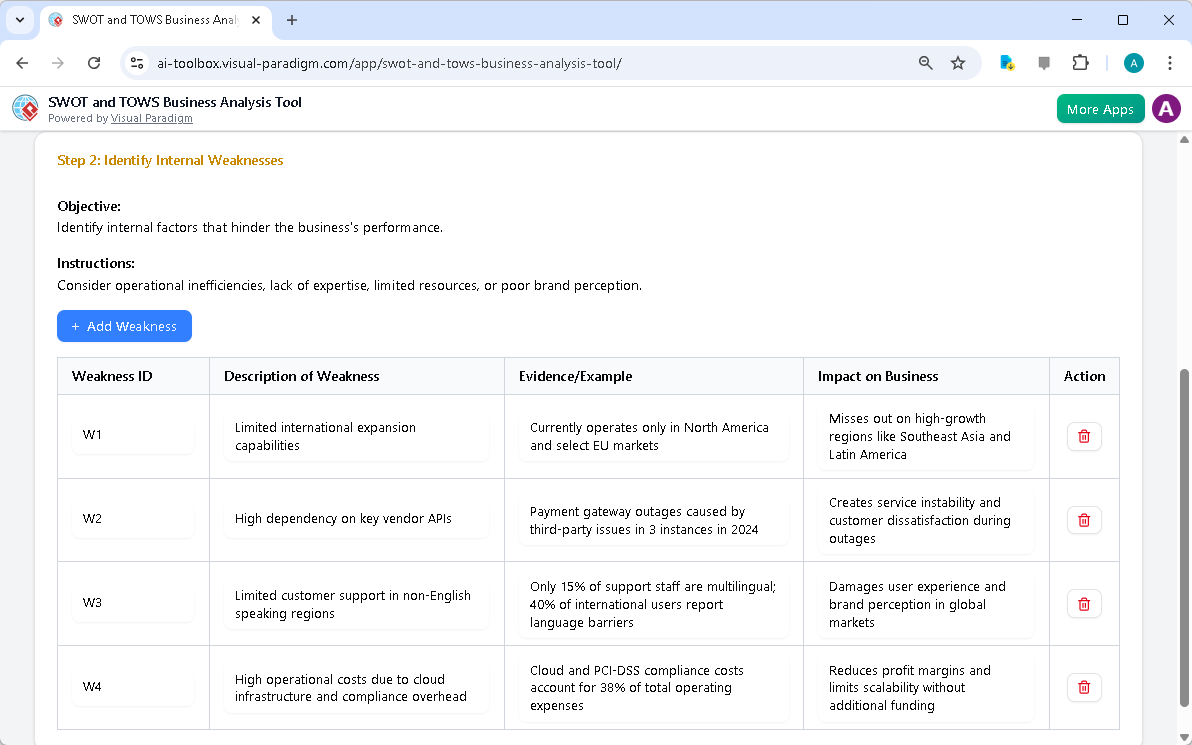Screen dimensions: 1192x745
Task: Open the browser extensions icon
Action: 1080,62
